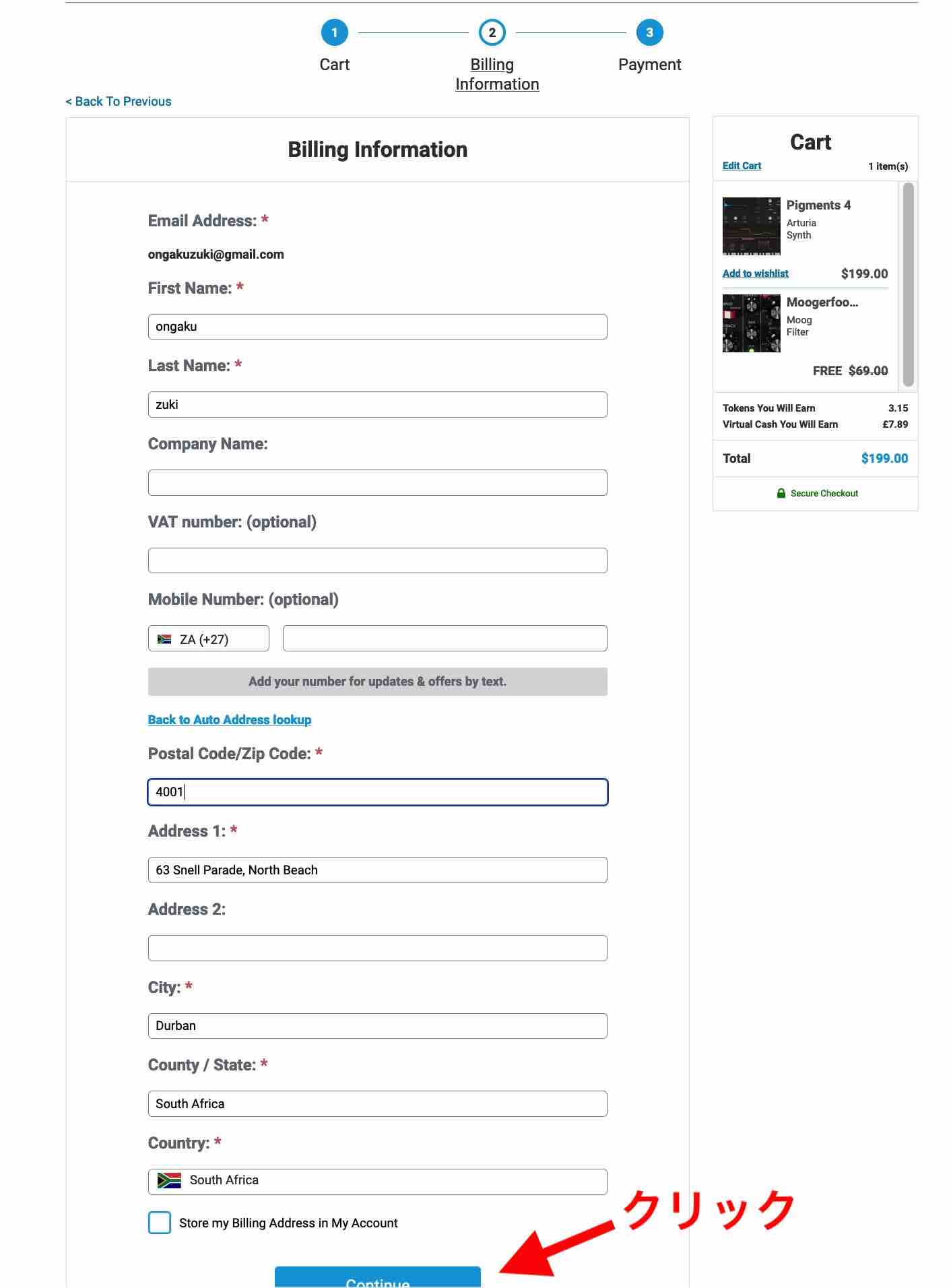Click the Moogerfooger product thumbnail

click(x=751, y=323)
